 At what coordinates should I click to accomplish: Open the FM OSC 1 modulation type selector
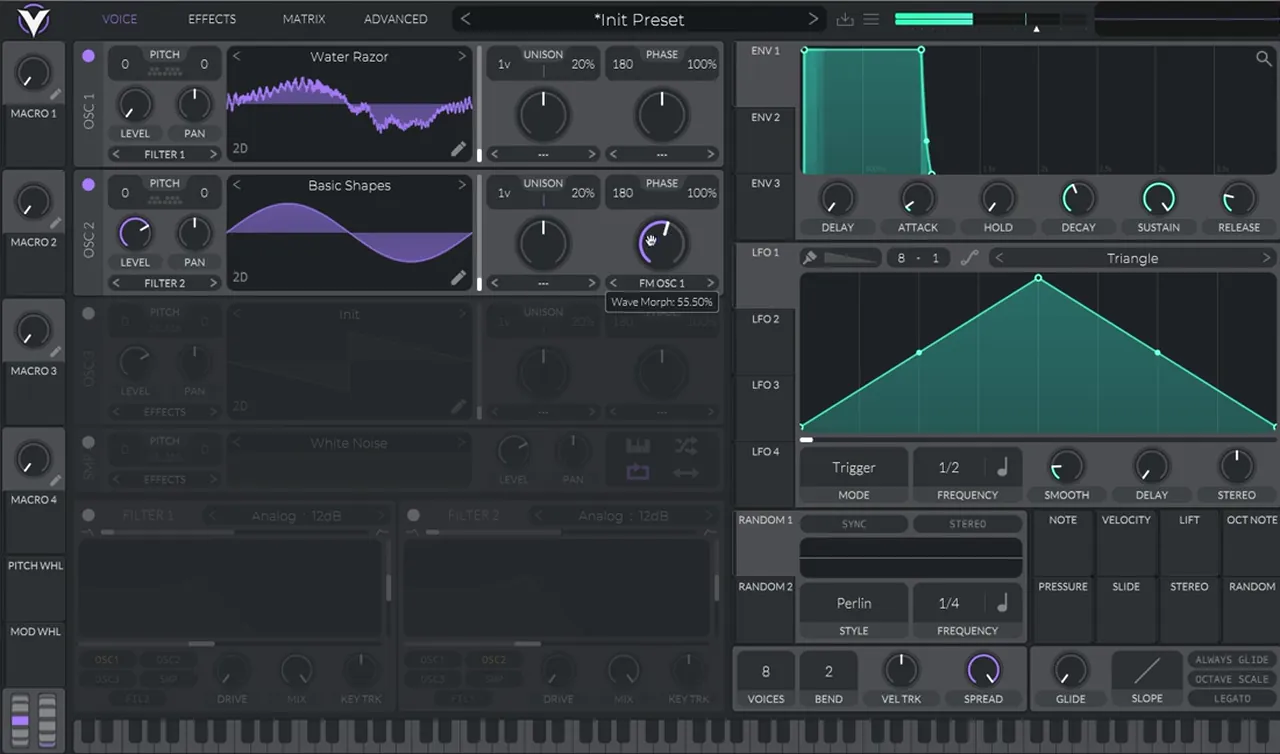pyautogui.click(x=662, y=283)
